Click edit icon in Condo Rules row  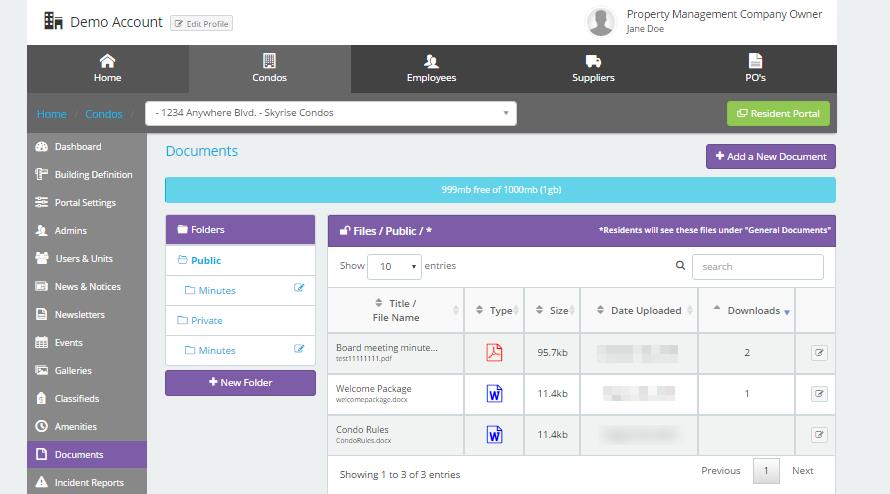(819, 434)
